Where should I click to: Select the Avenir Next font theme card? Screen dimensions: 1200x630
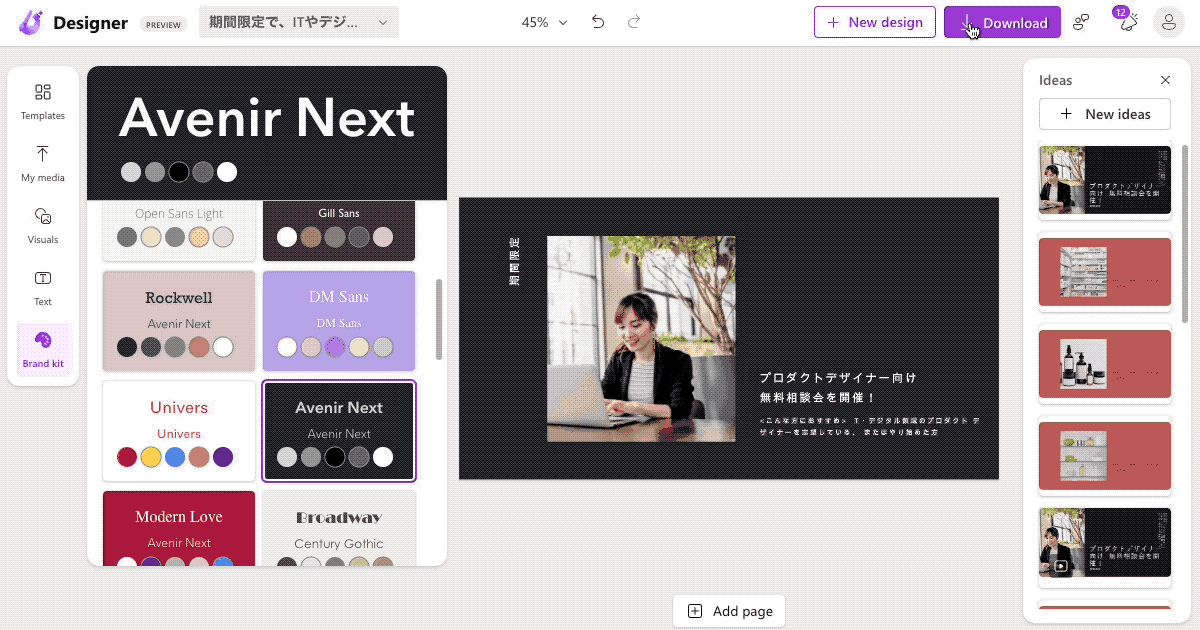[x=339, y=431]
